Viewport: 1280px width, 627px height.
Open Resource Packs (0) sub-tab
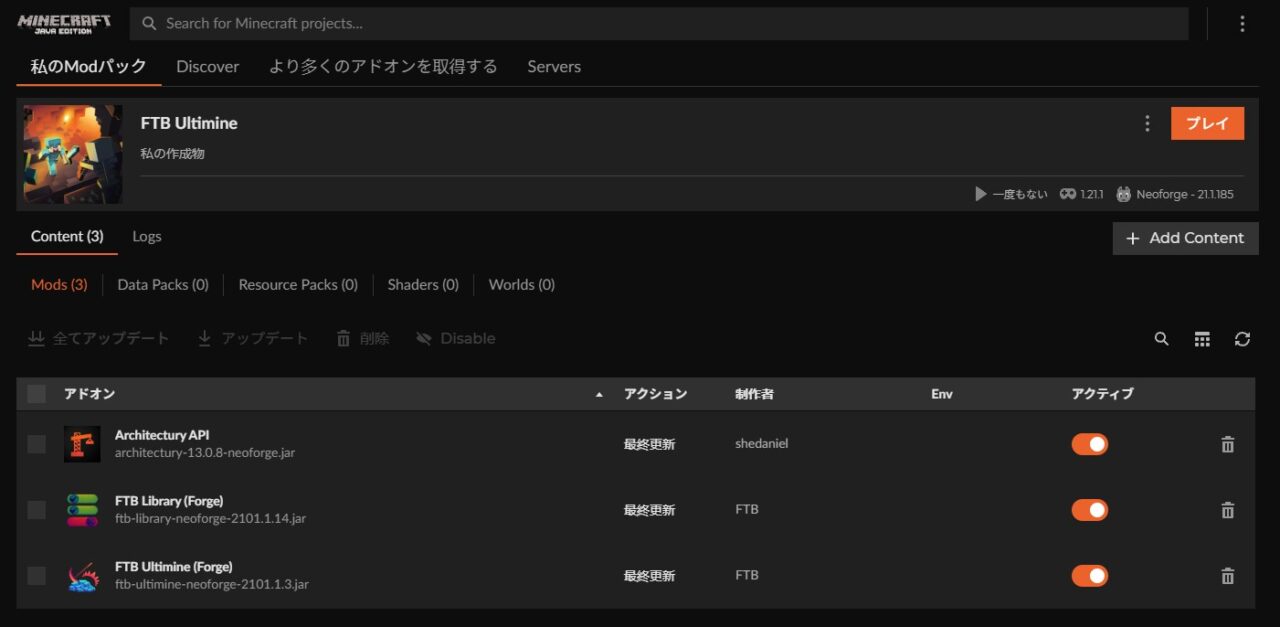pos(298,285)
